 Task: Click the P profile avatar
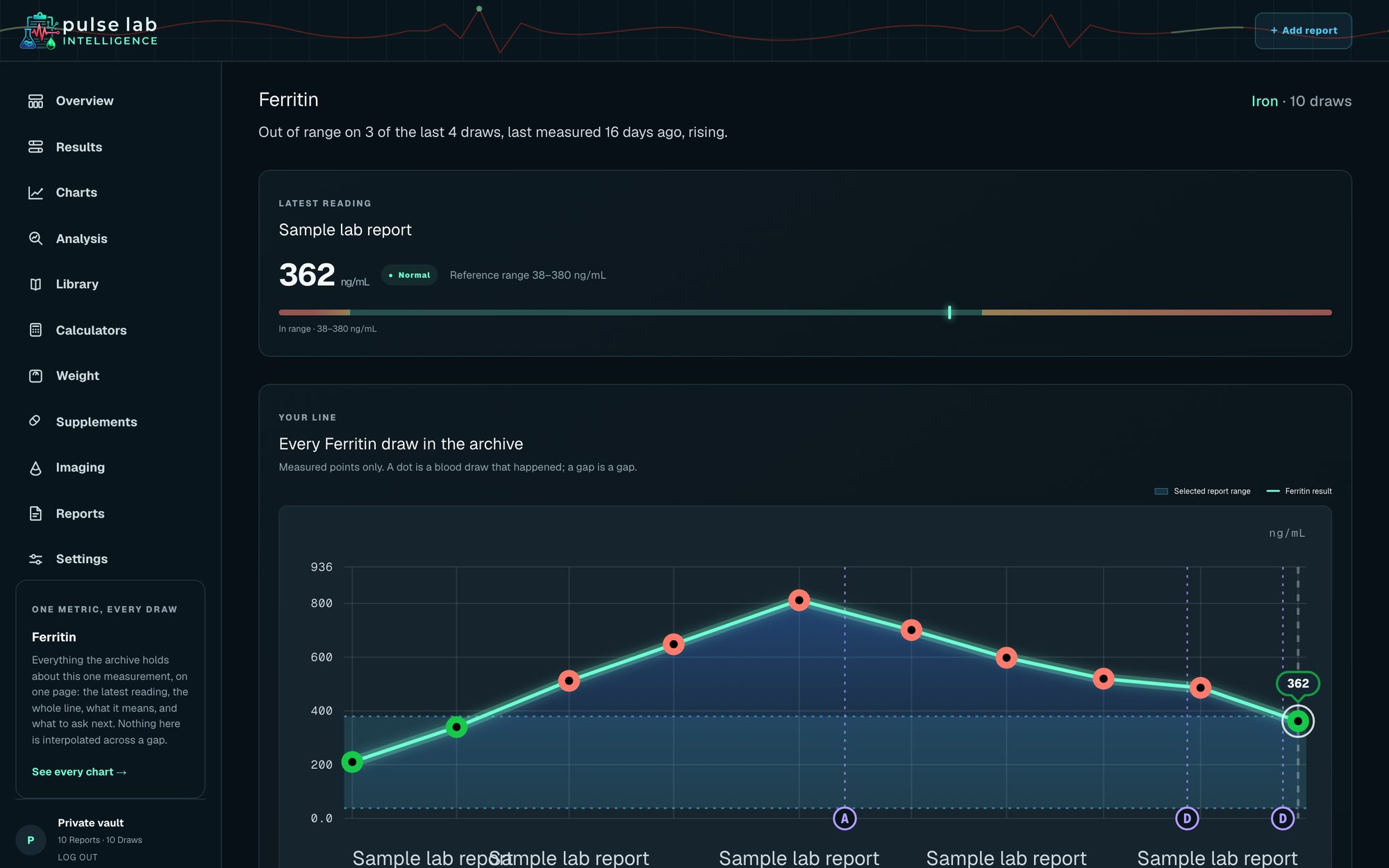31,840
